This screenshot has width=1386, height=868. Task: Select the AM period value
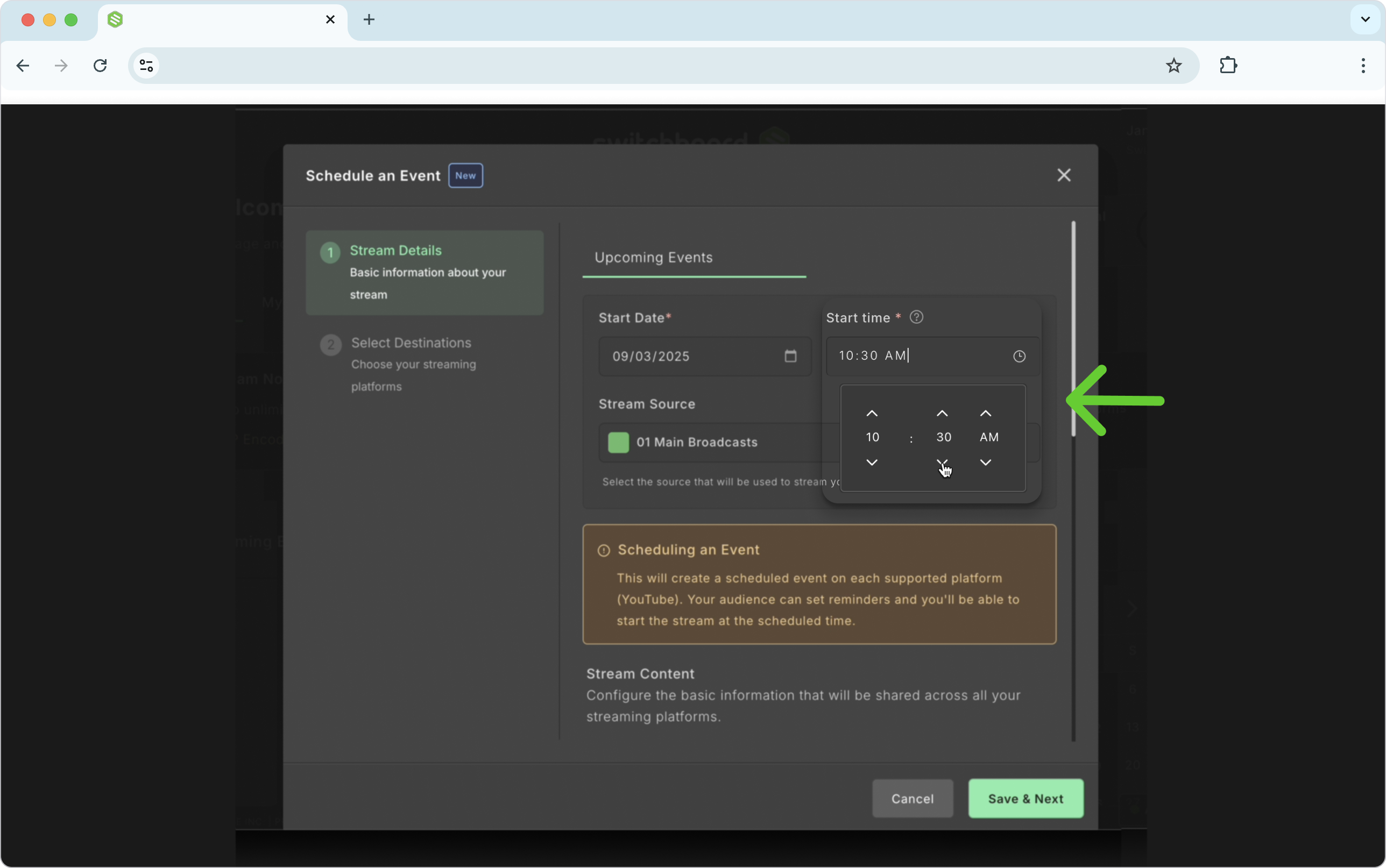click(989, 437)
